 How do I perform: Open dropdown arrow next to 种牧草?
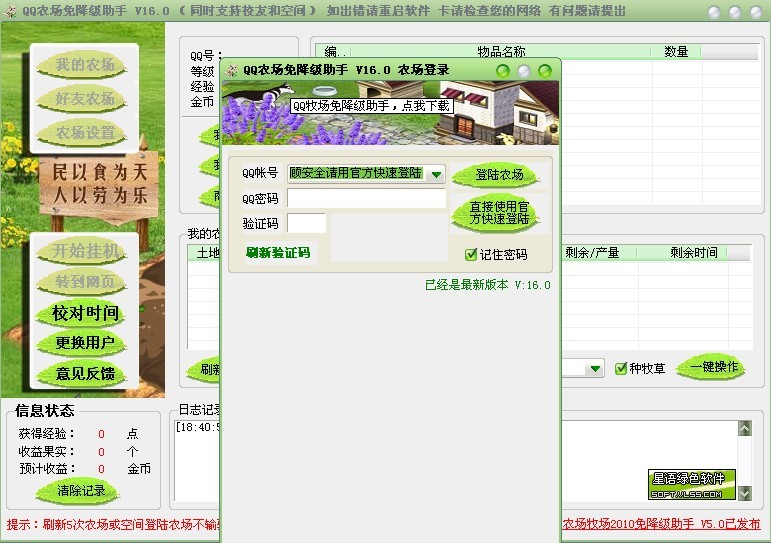(595, 368)
